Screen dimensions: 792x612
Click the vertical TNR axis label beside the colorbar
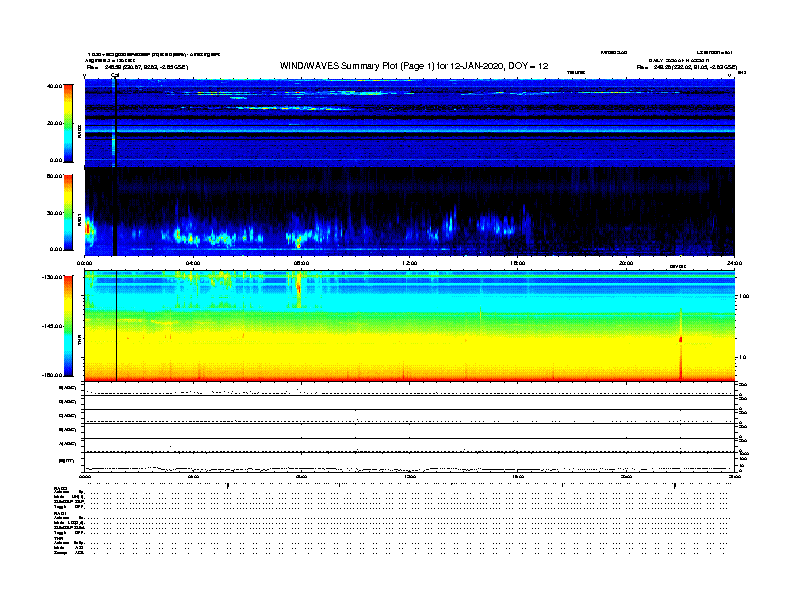point(79,342)
